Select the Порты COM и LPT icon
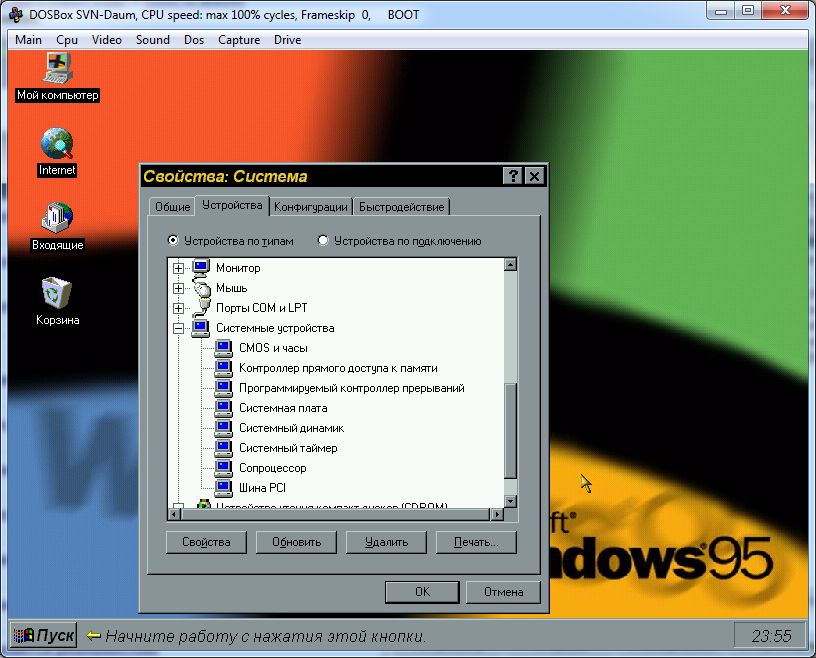The image size is (816, 658). [201, 308]
